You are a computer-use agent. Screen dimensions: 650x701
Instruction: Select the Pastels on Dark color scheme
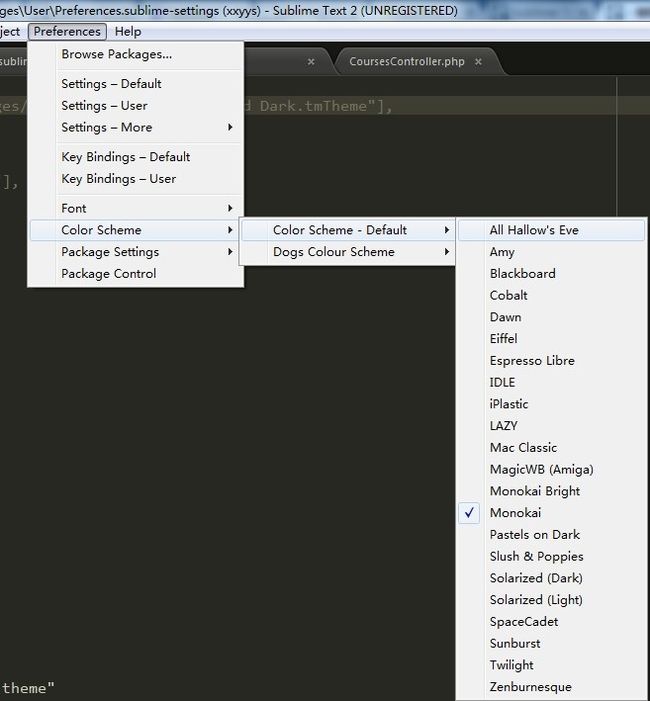pos(552,535)
